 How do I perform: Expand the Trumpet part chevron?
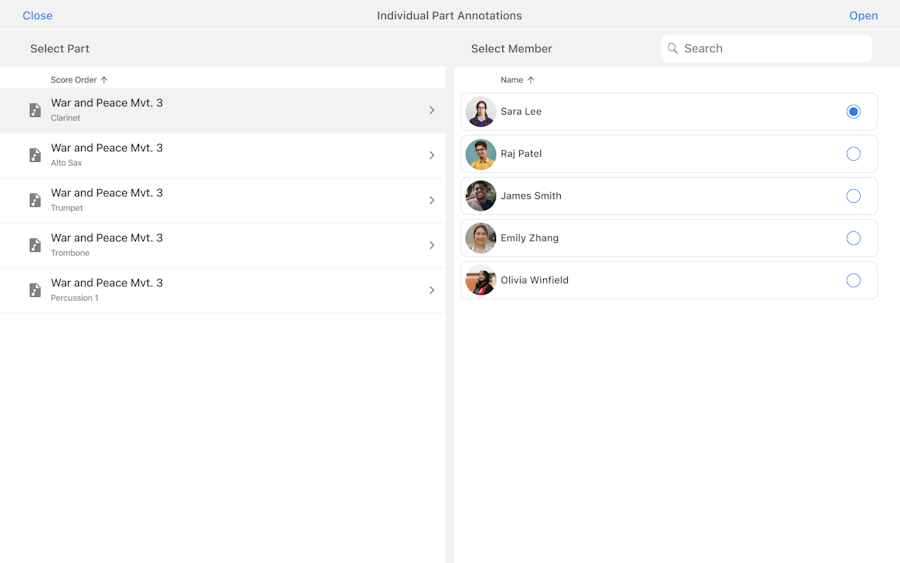[x=432, y=200]
